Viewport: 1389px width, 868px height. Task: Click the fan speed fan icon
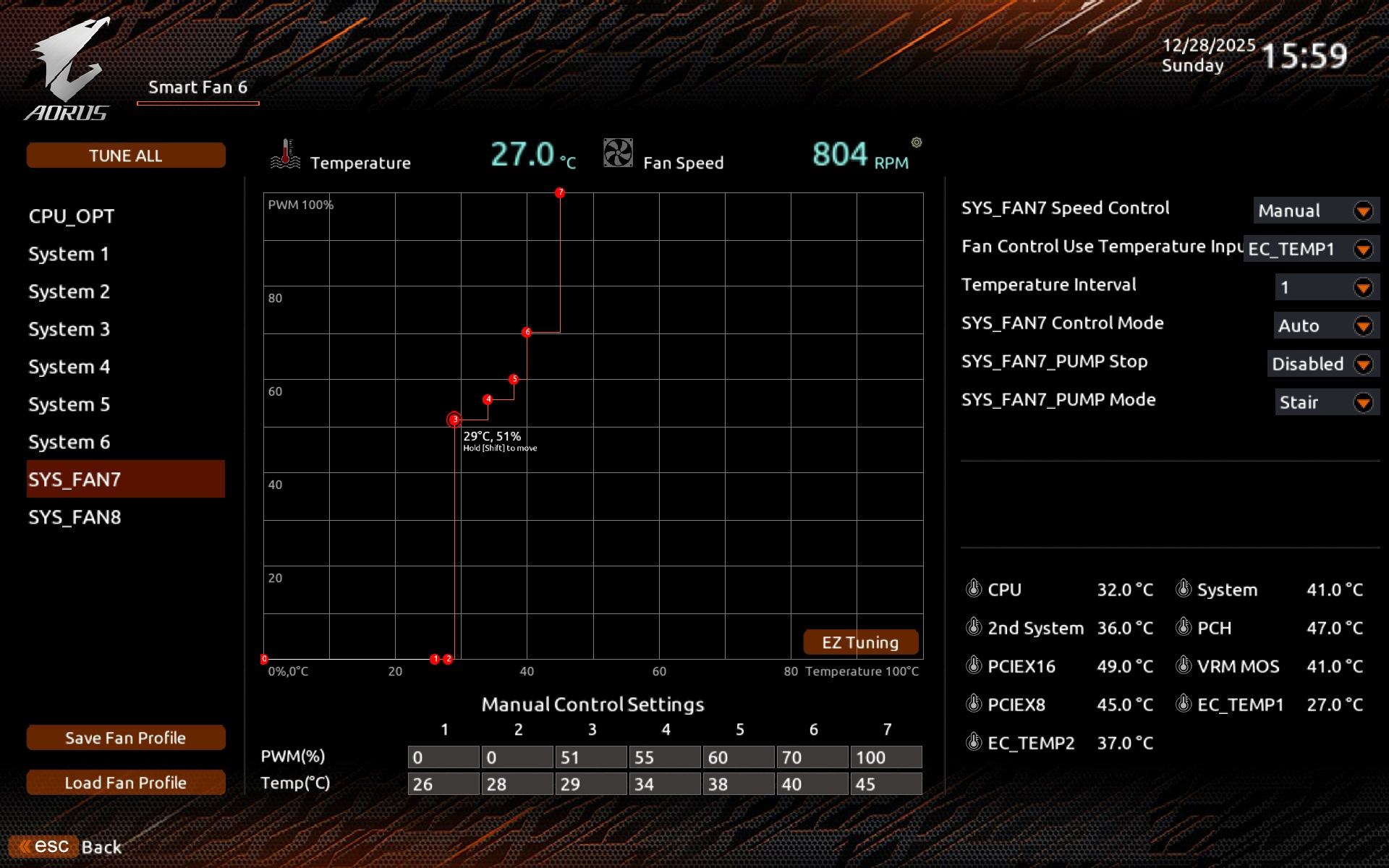point(618,153)
